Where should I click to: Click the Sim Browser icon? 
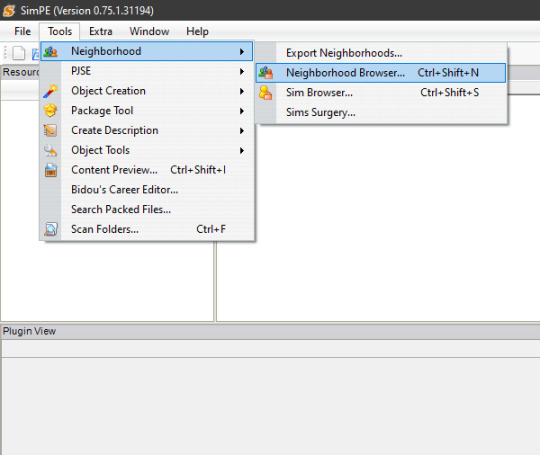pyautogui.click(x=266, y=93)
